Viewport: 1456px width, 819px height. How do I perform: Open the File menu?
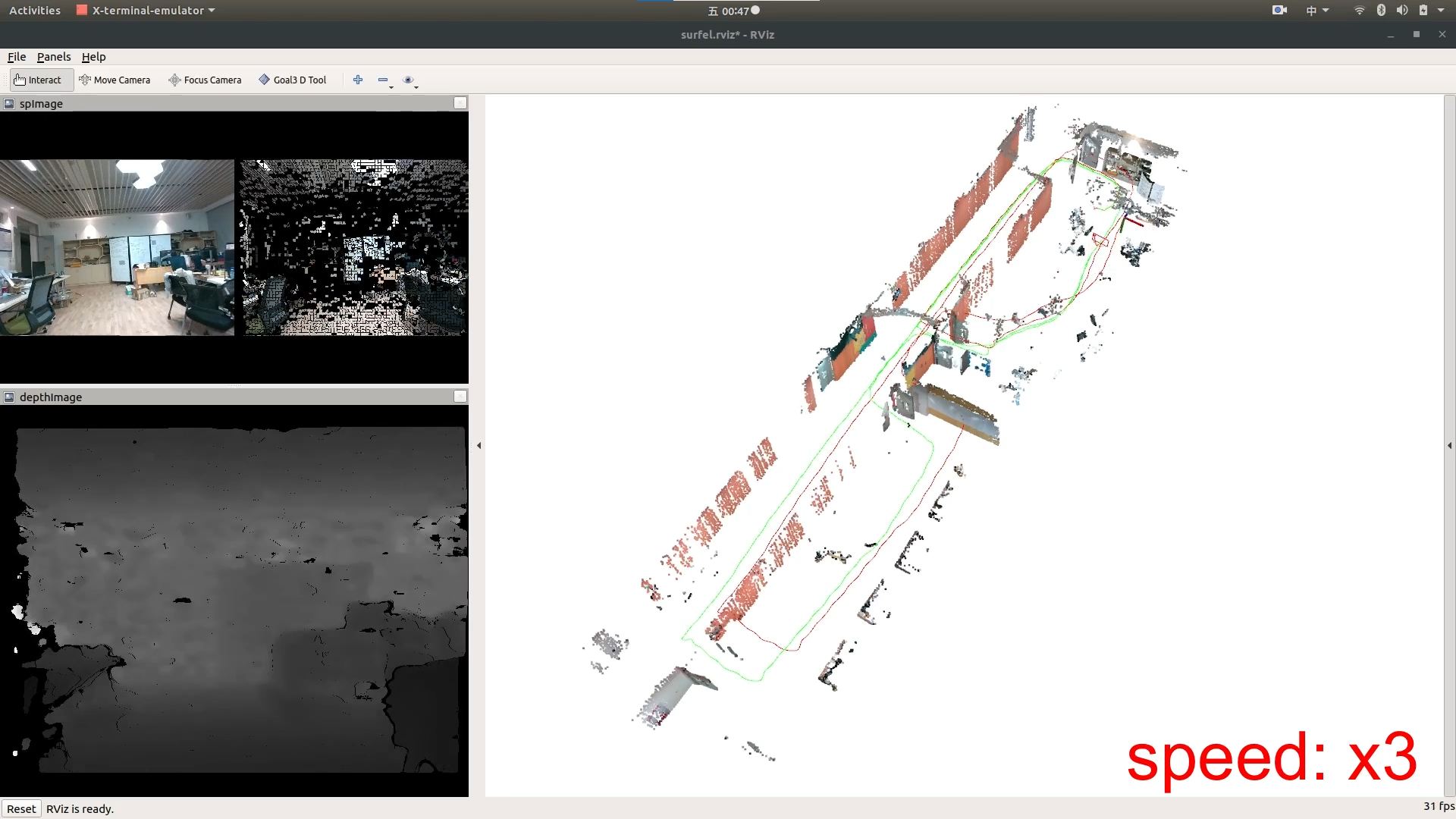point(16,57)
